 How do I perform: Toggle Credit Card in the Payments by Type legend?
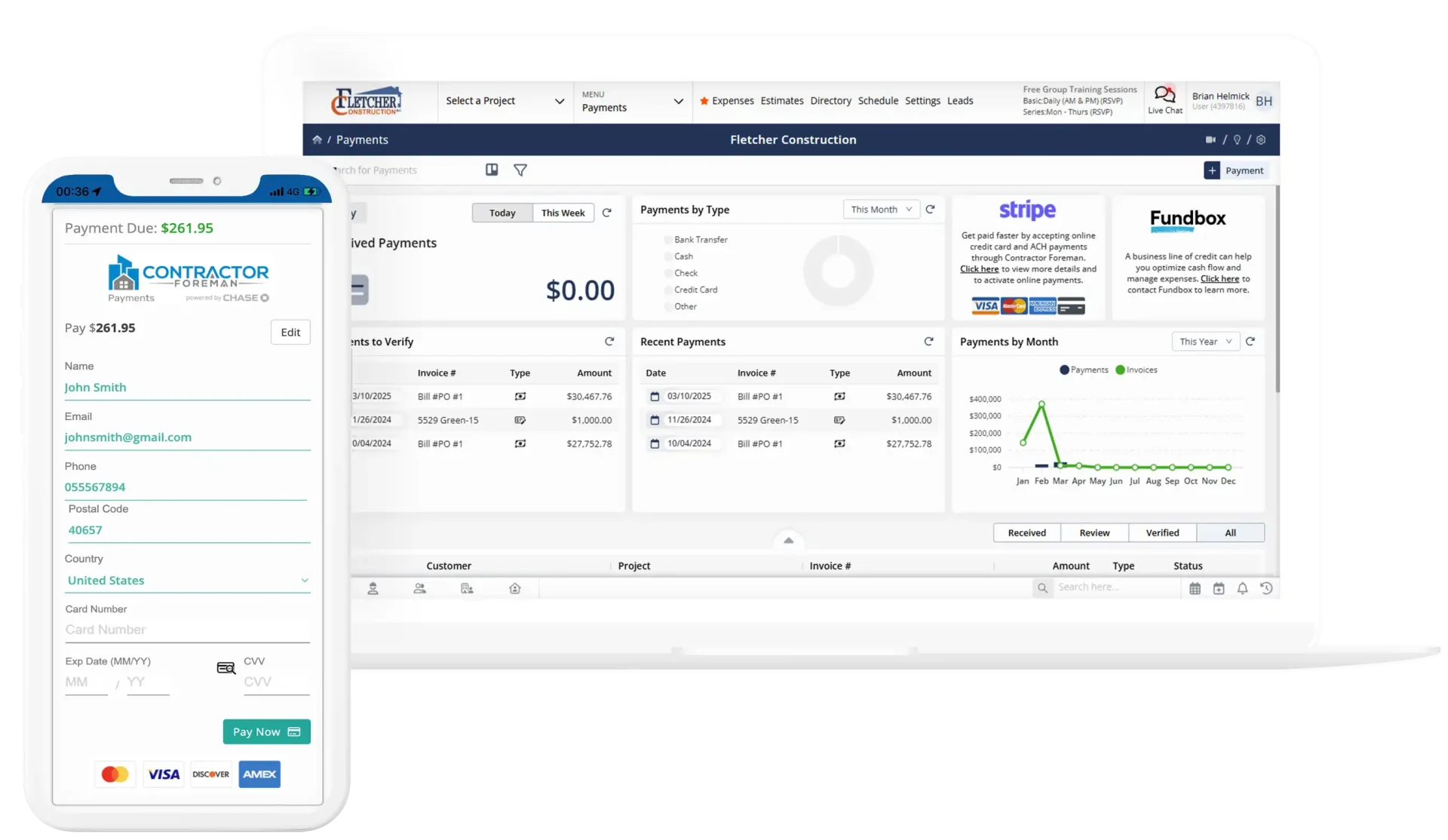(x=691, y=290)
